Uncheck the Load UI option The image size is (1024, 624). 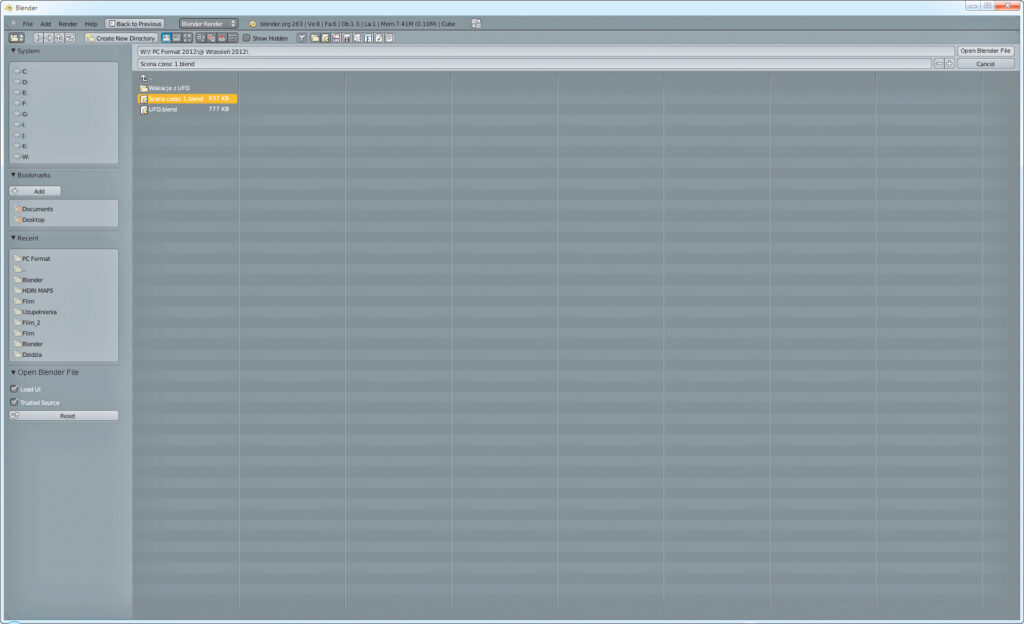point(14,389)
